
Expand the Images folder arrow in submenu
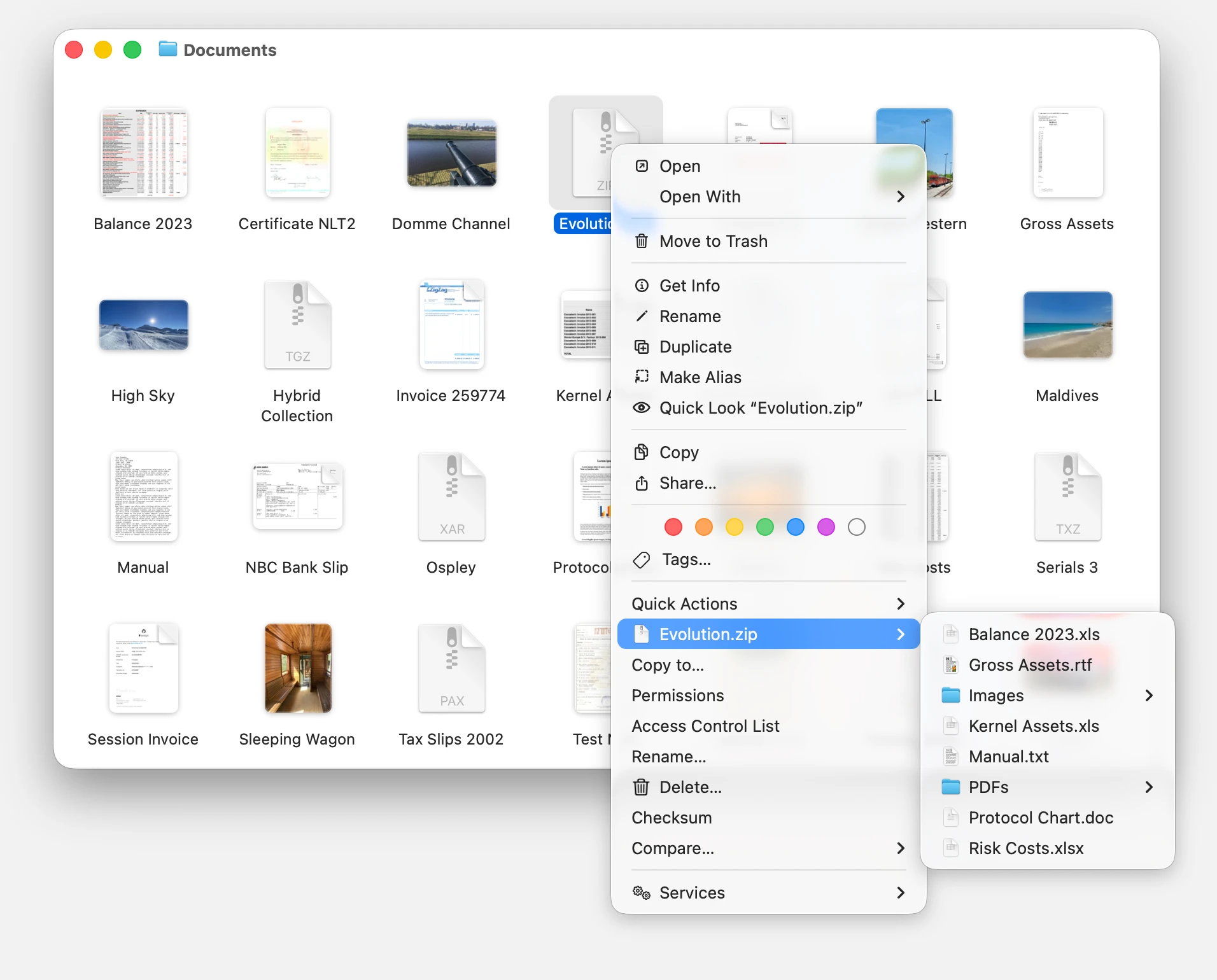(x=1149, y=696)
